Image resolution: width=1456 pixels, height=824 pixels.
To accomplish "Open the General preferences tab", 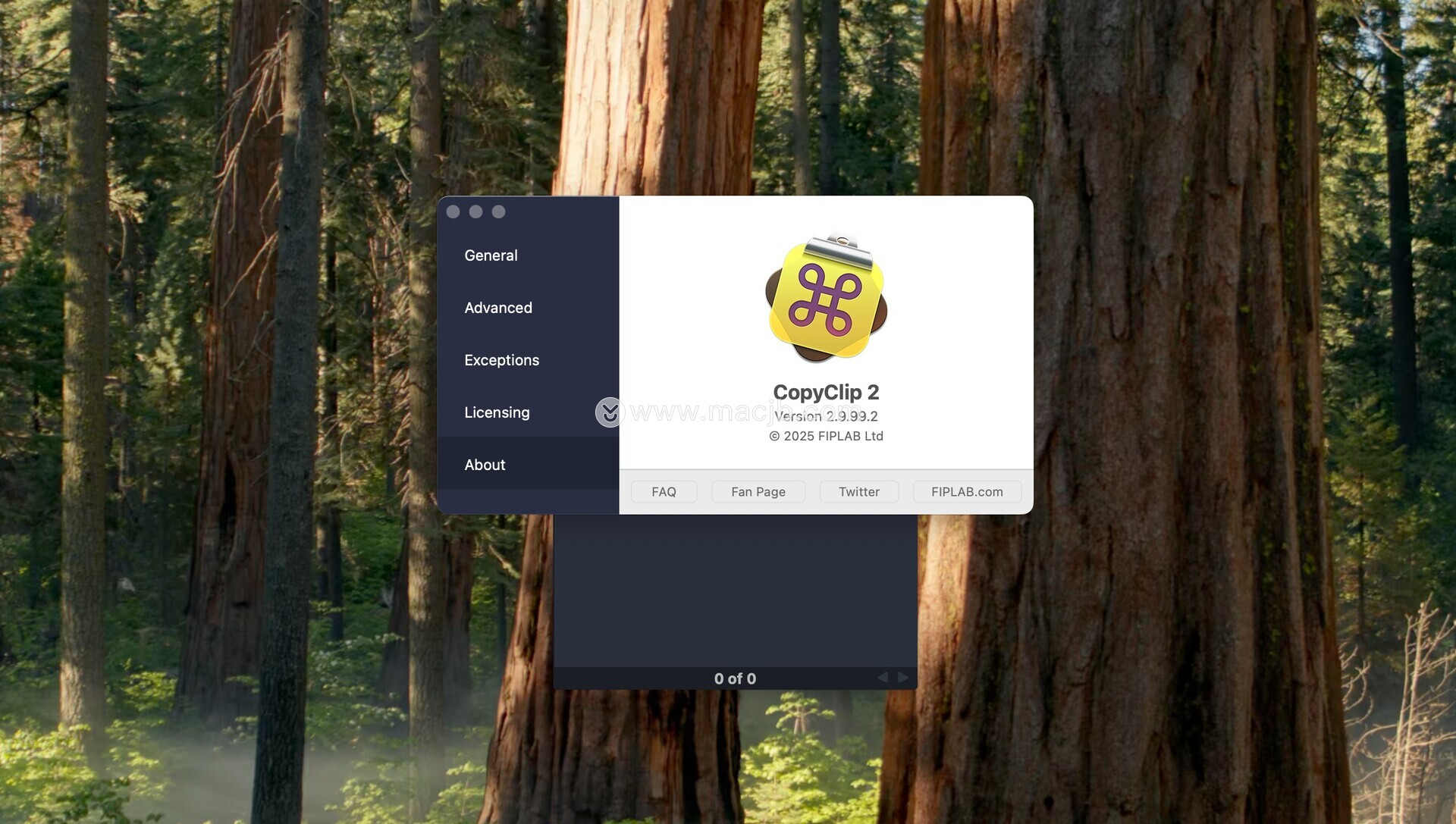I will pyautogui.click(x=528, y=255).
